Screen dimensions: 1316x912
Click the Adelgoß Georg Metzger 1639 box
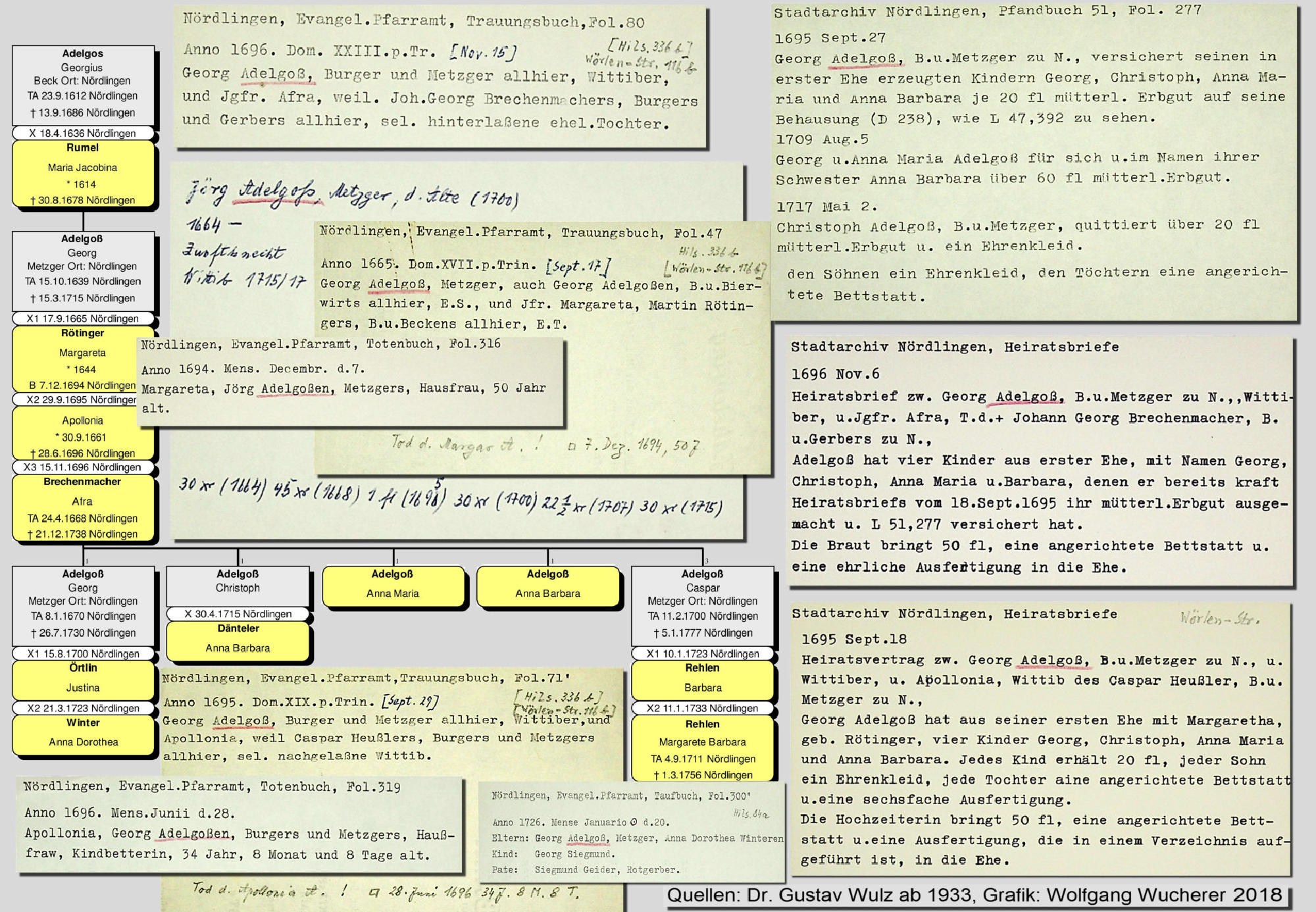(x=83, y=270)
